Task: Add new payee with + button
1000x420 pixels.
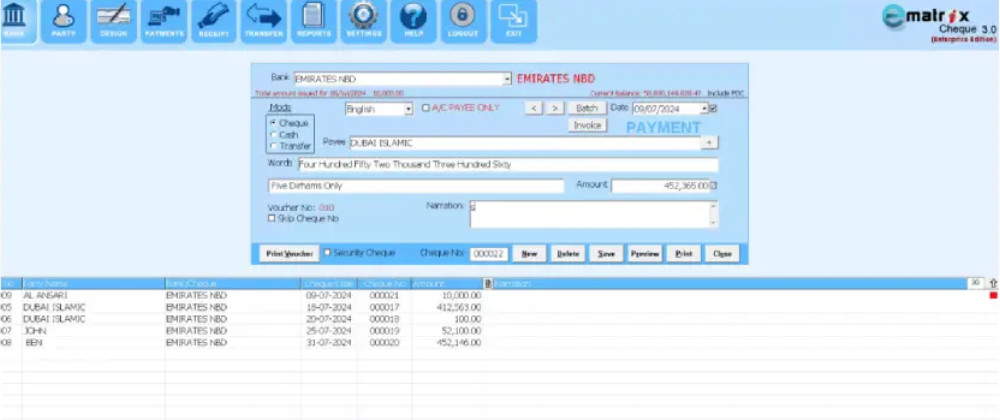Action: pyautogui.click(x=709, y=143)
